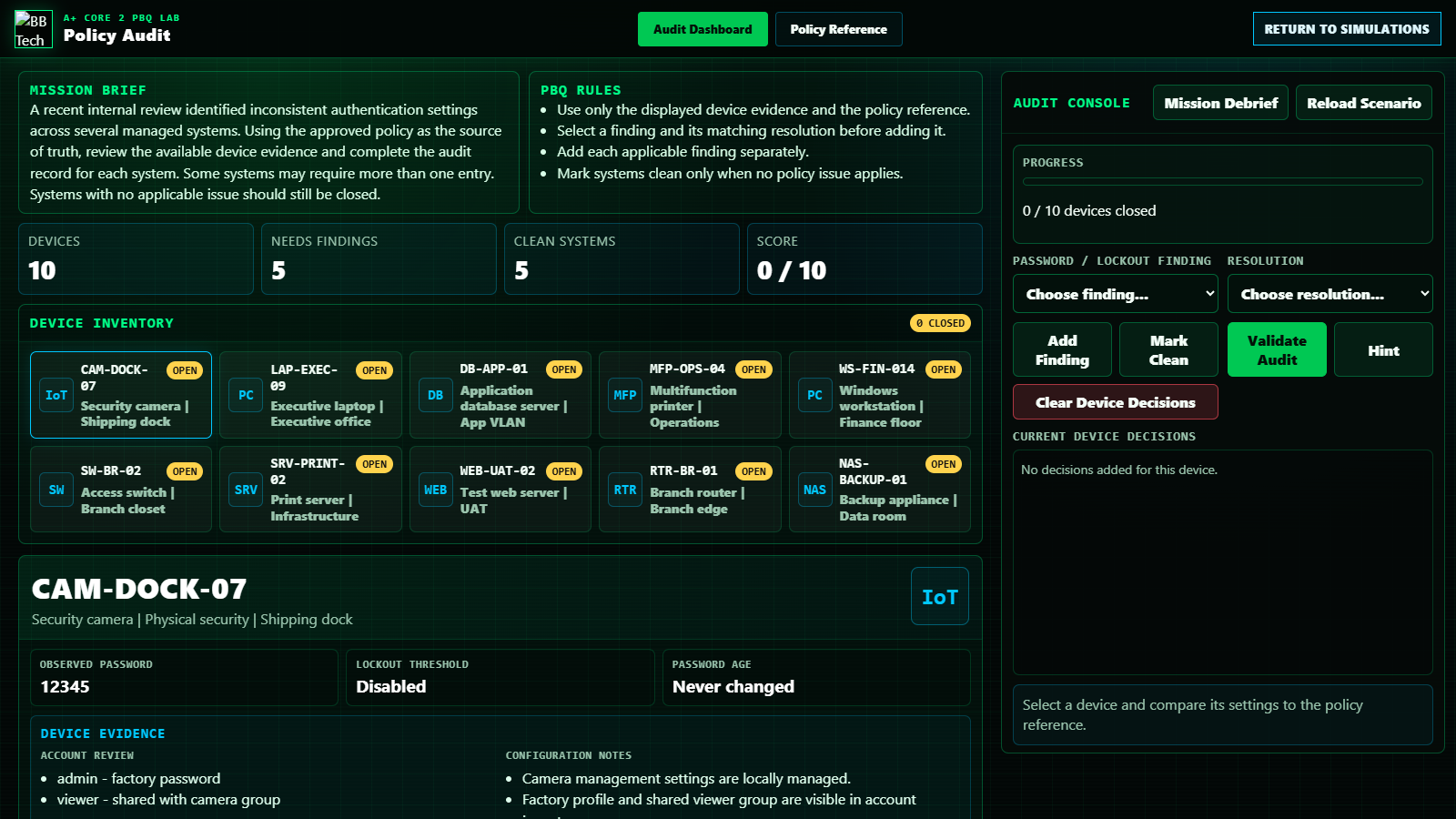The height and width of the screenshot is (819, 1456).
Task: Click the password age 'Never changed'
Action: point(733,686)
